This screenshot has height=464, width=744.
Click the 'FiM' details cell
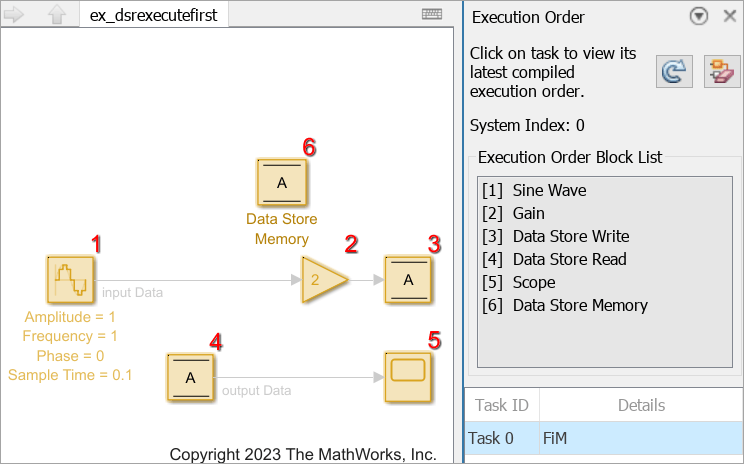tap(642, 438)
